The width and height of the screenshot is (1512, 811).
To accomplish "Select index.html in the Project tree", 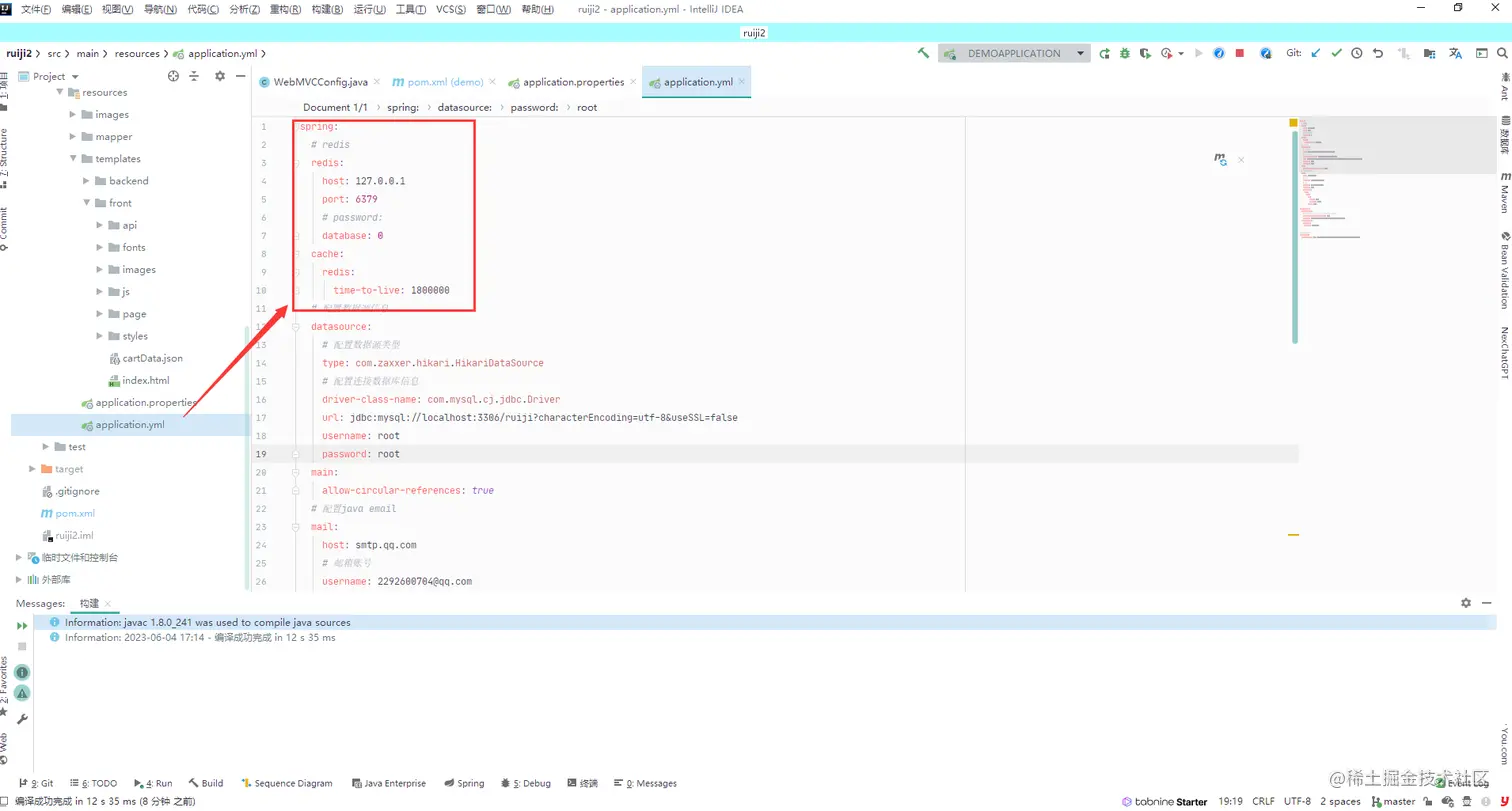I will (x=138, y=381).
